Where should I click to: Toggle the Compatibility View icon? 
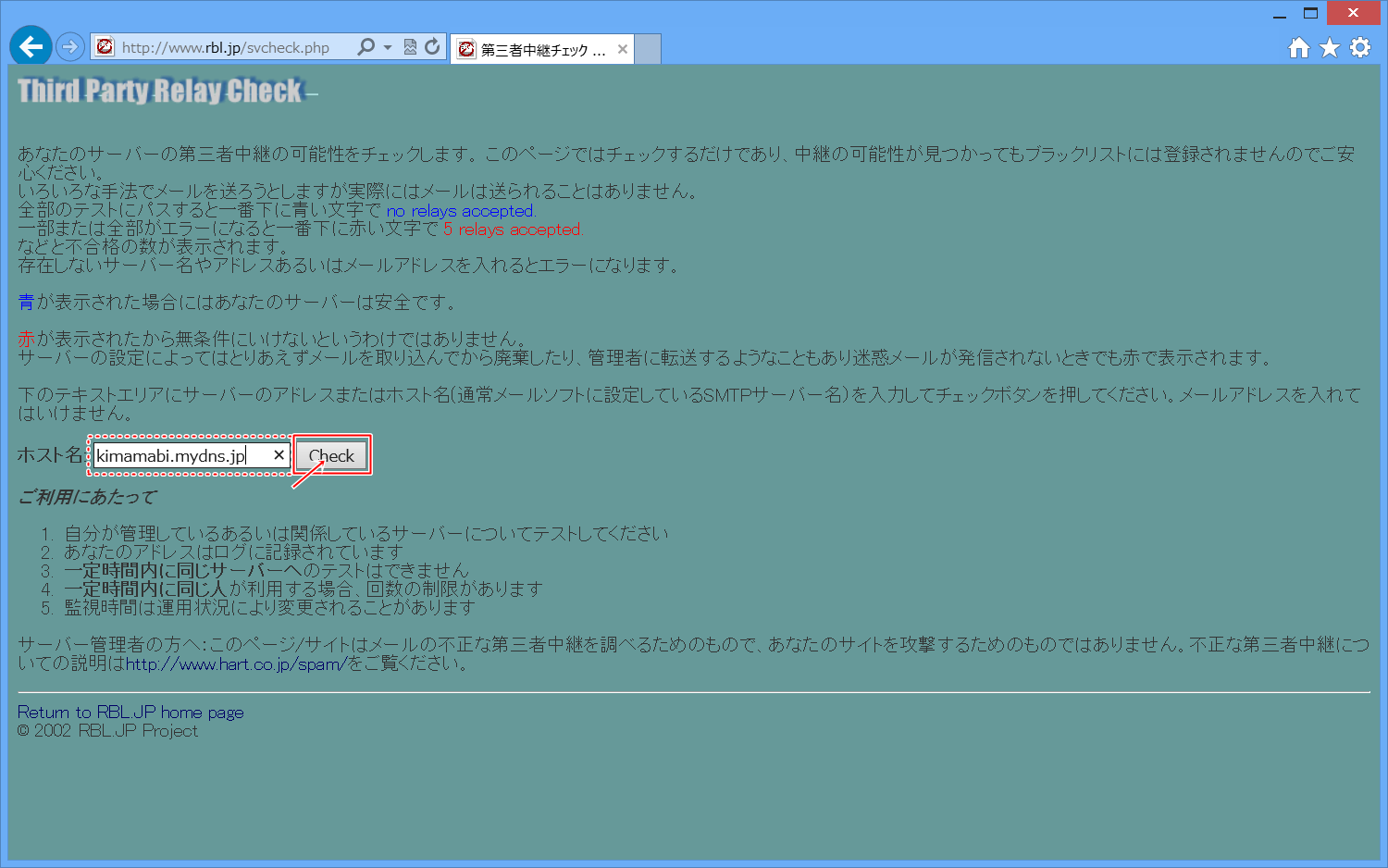coord(410,47)
